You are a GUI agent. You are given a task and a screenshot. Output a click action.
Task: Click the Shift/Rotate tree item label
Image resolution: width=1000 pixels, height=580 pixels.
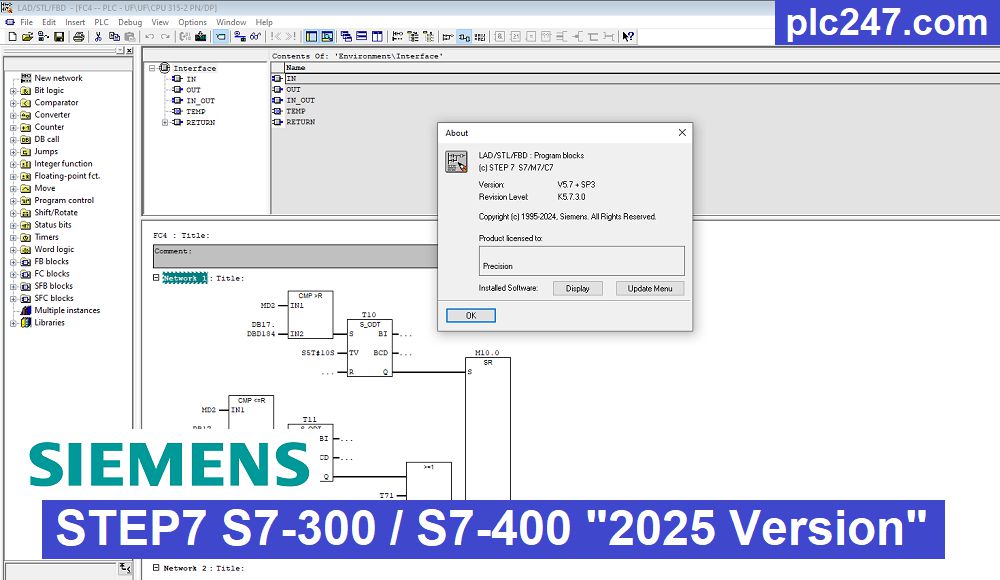[56, 212]
